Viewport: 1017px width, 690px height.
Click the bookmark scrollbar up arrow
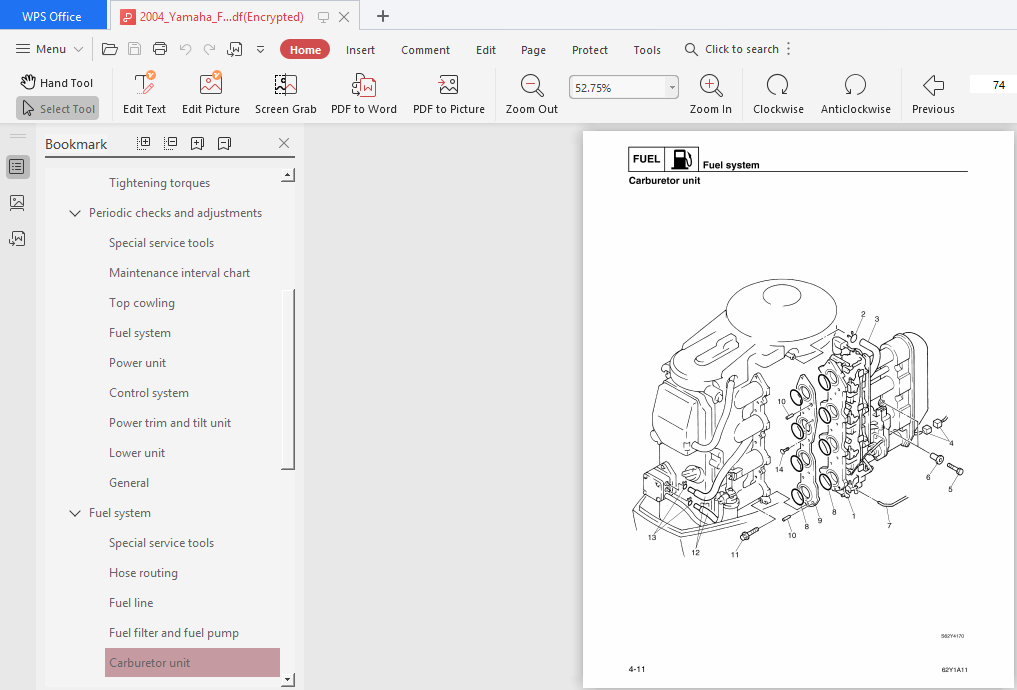(288, 175)
